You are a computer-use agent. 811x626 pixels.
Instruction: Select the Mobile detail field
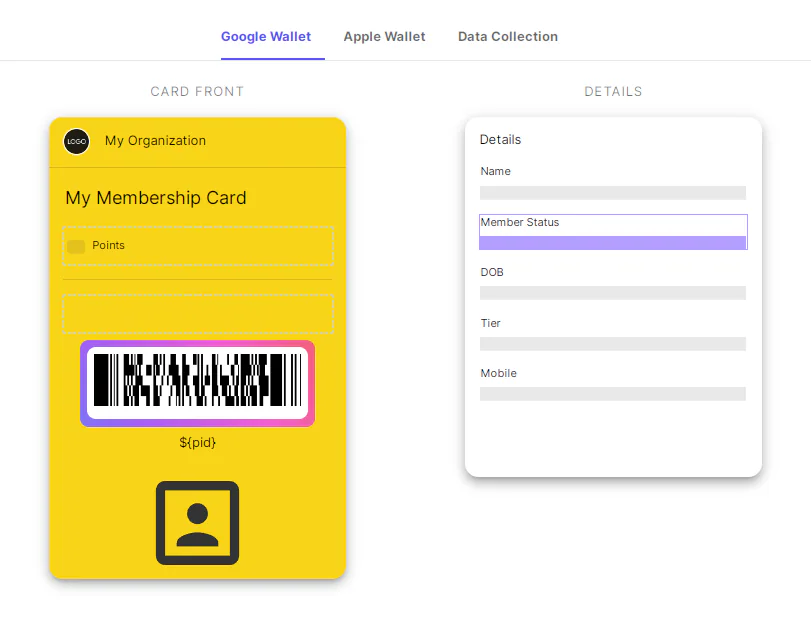click(613, 384)
